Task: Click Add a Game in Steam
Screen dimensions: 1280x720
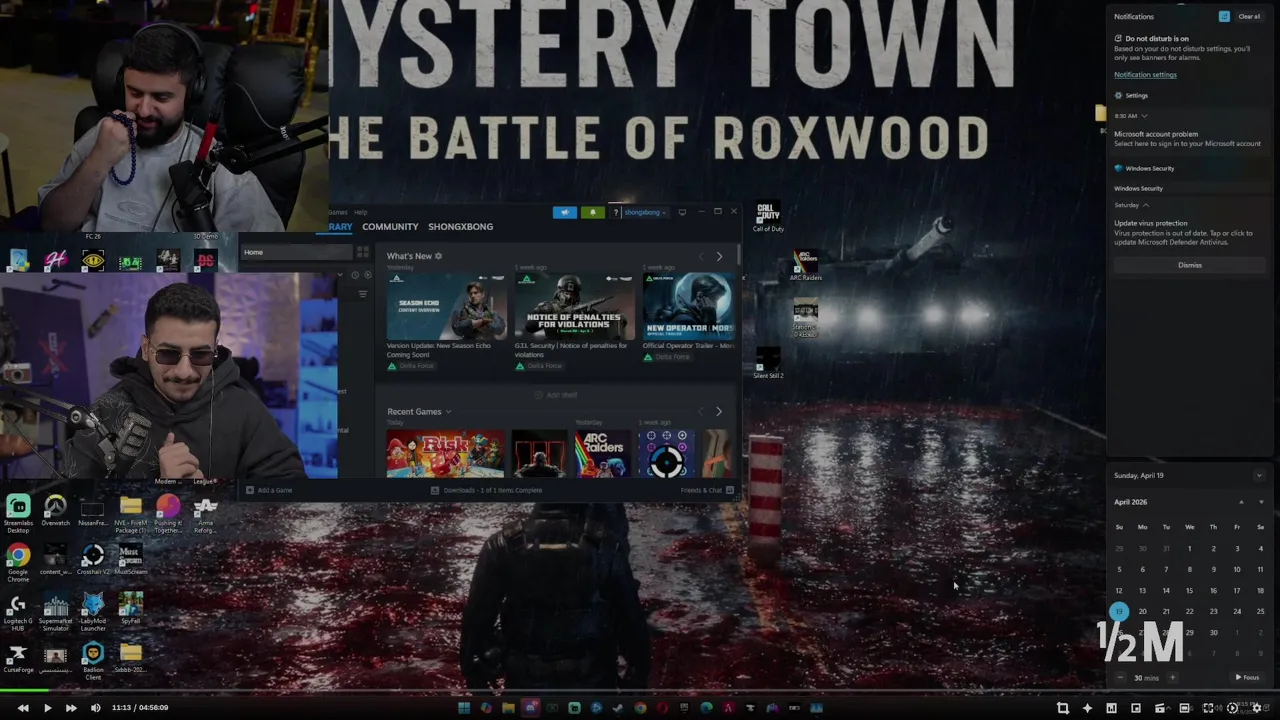Action: (x=269, y=490)
